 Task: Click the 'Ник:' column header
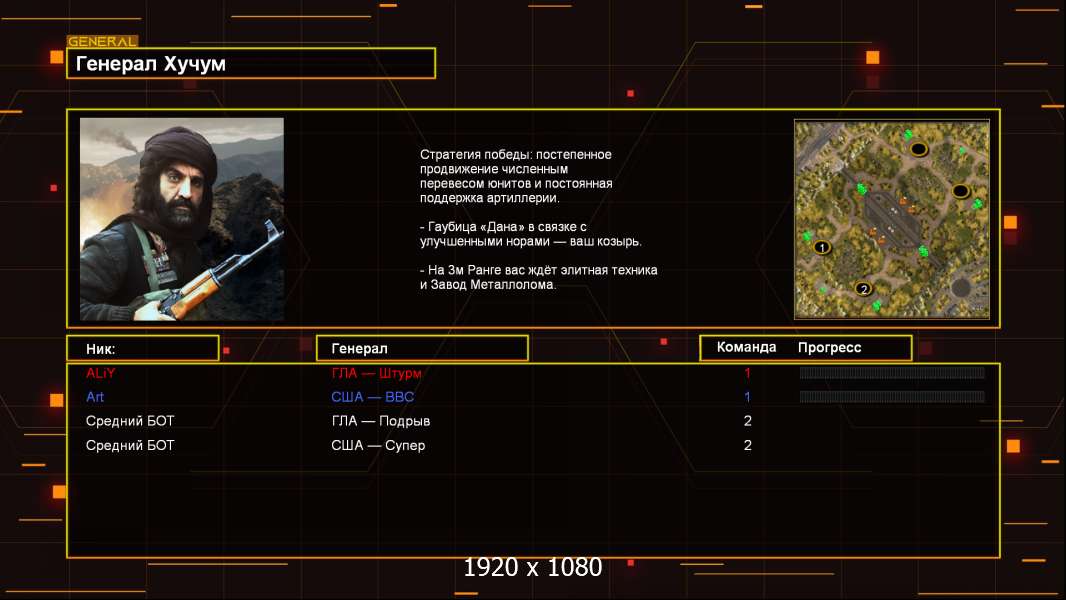click(x=143, y=349)
